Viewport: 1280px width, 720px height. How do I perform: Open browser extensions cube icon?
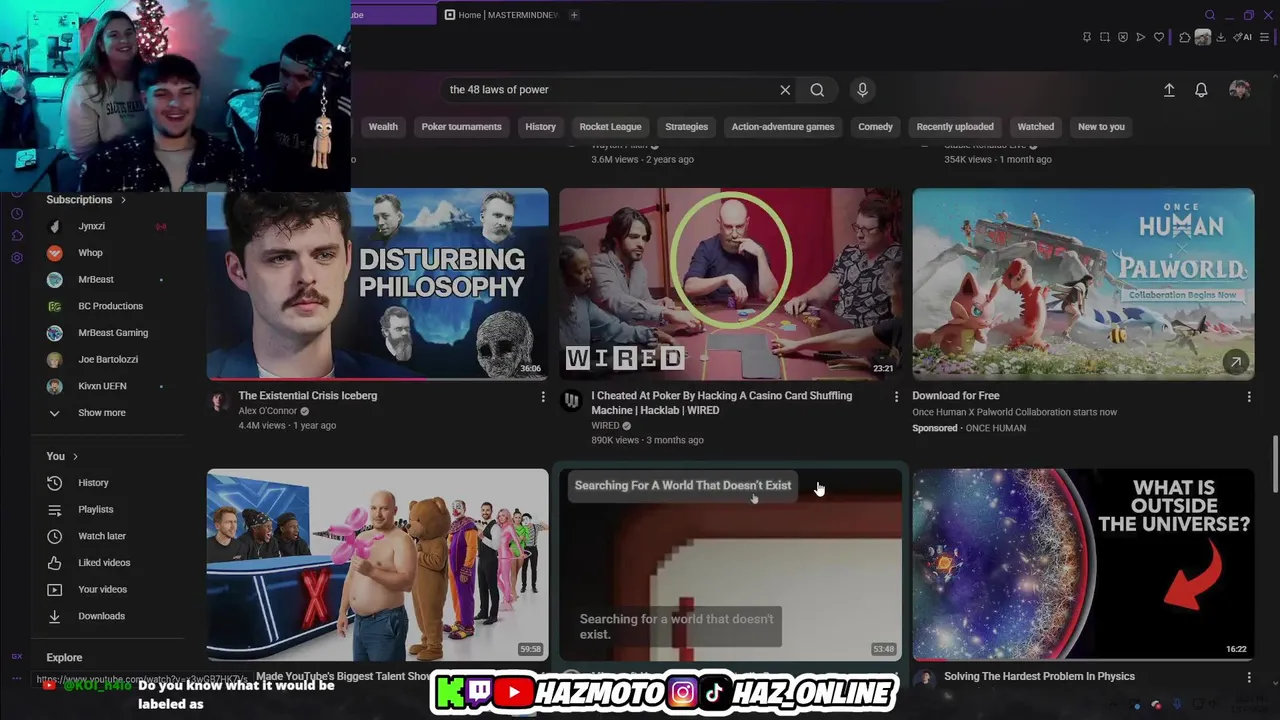(1185, 37)
